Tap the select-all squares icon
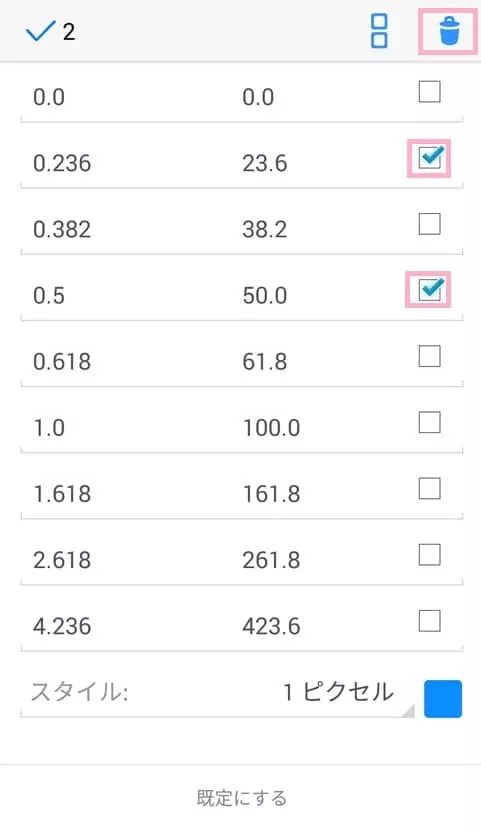Viewport: 481px width, 830px height. (x=379, y=31)
